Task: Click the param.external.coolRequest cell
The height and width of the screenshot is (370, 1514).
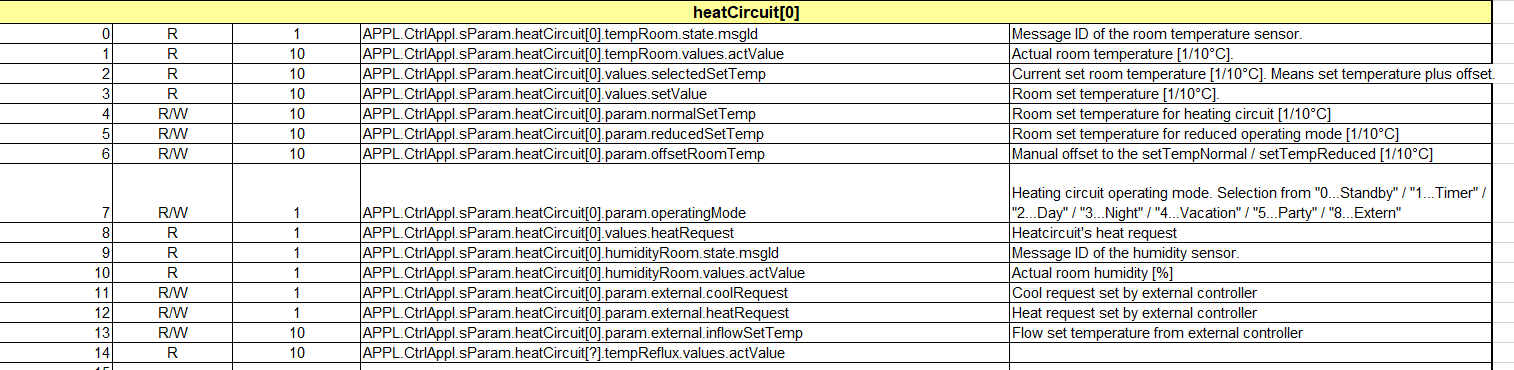Action: tap(685, 293)
